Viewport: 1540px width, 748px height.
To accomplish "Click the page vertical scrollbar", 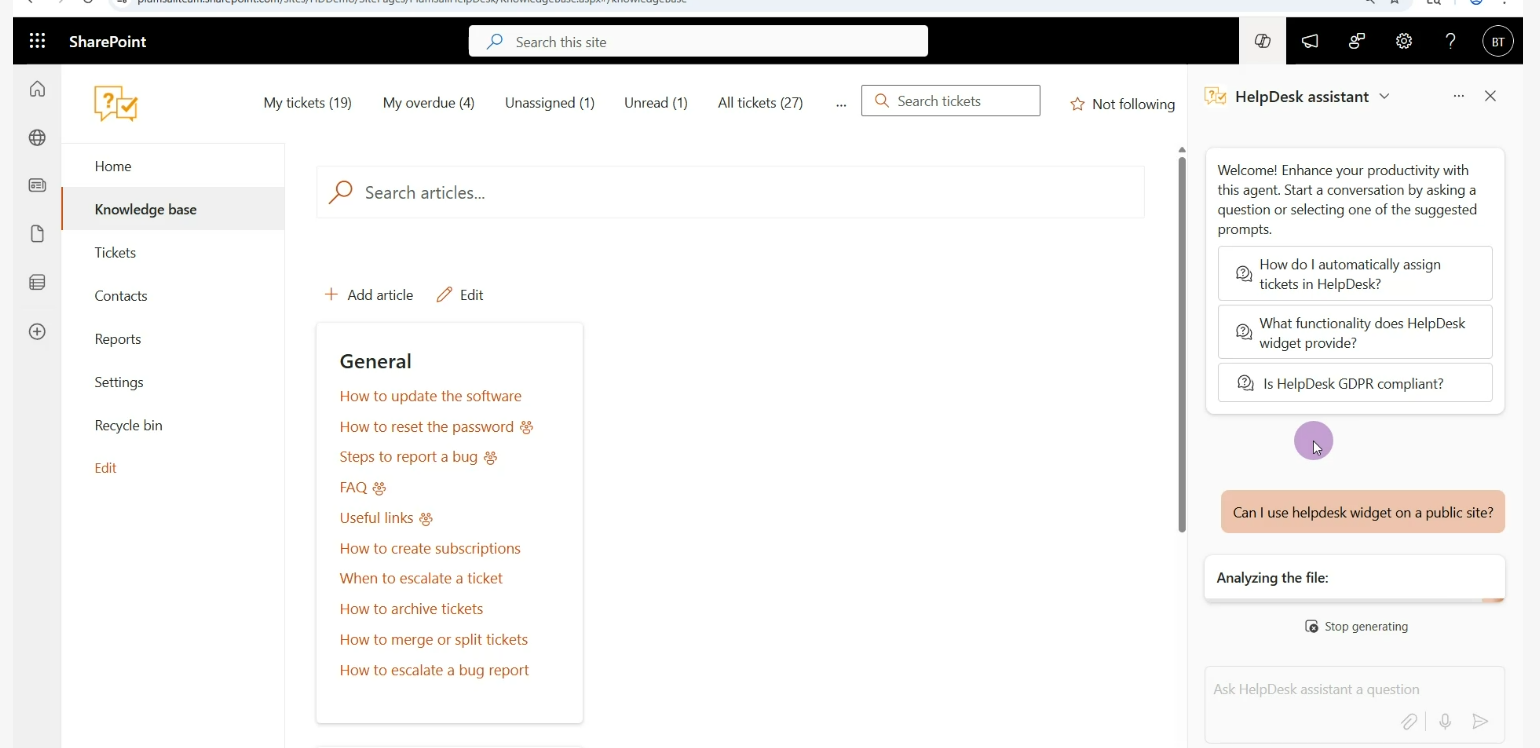I will pos(1181,344).
